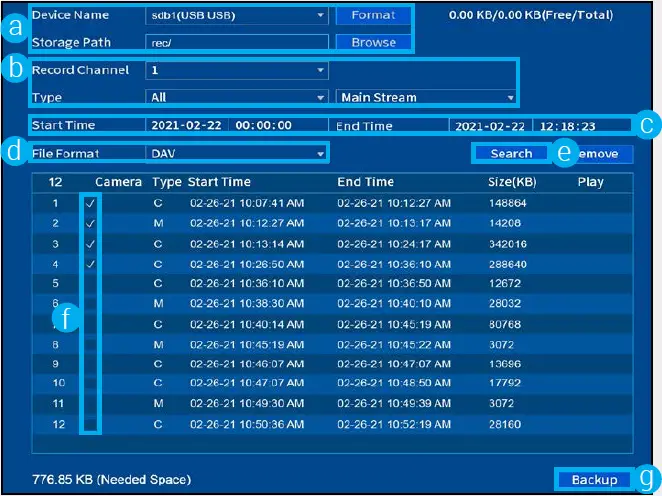Select start time 02-26-21 10:07:41 AM
This screenshot has width=662, height=496.
tap(247, 203)
